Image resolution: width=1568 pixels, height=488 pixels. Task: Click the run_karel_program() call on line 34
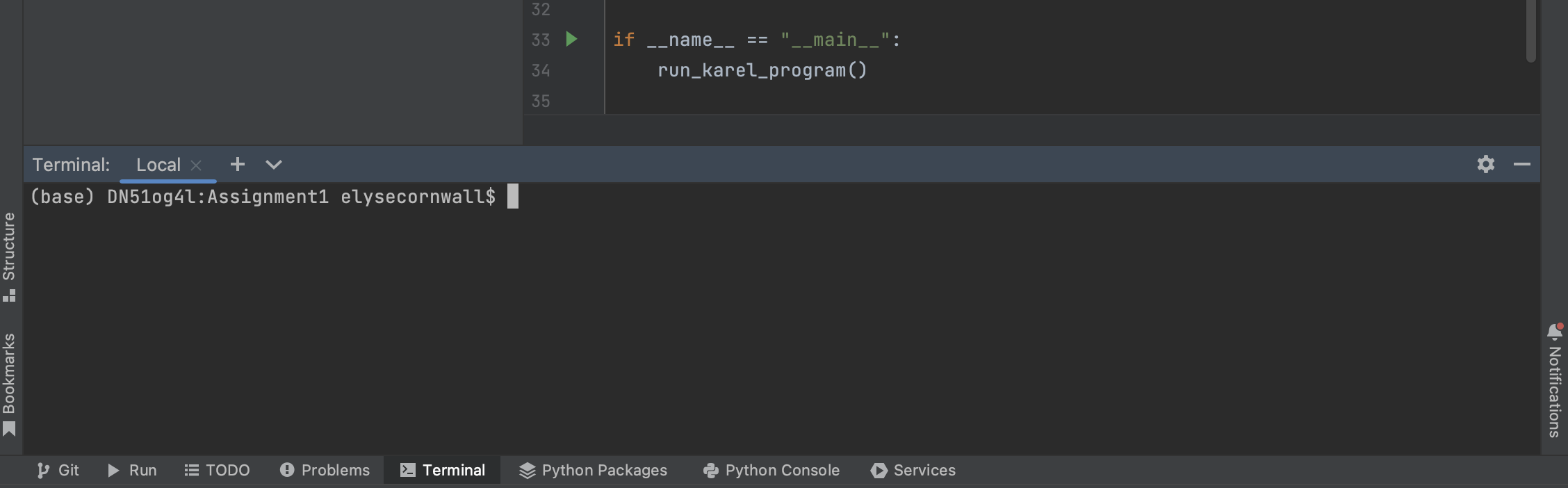tap(762, 70)
